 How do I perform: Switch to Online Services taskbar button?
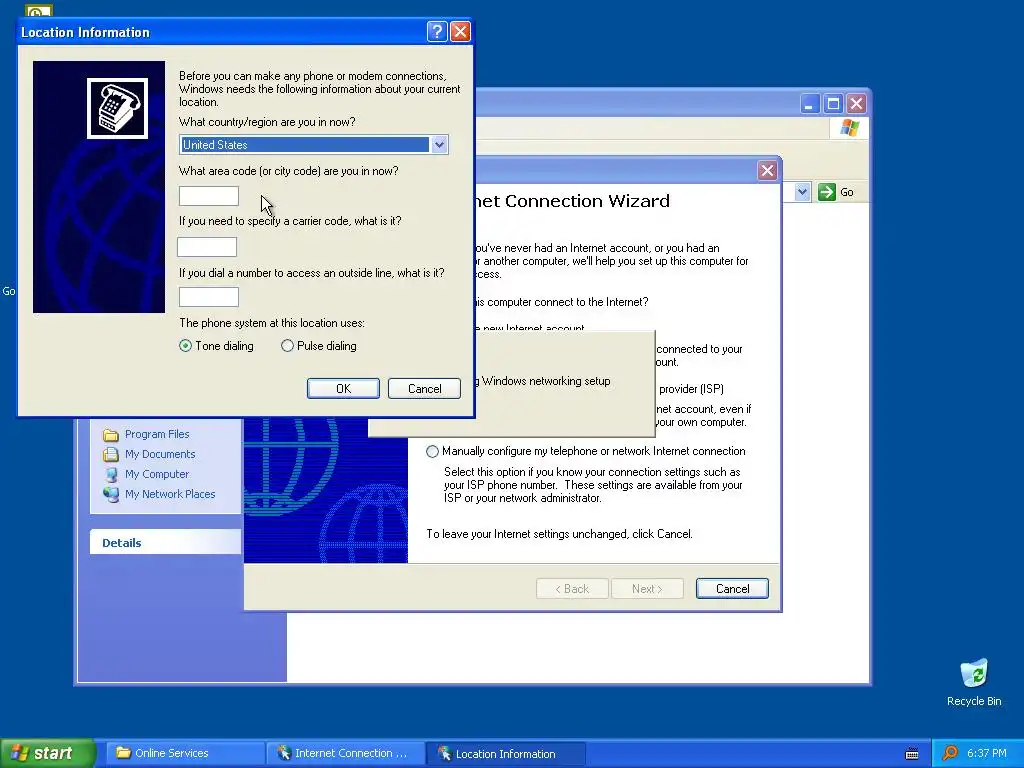[x=184, y=753]
